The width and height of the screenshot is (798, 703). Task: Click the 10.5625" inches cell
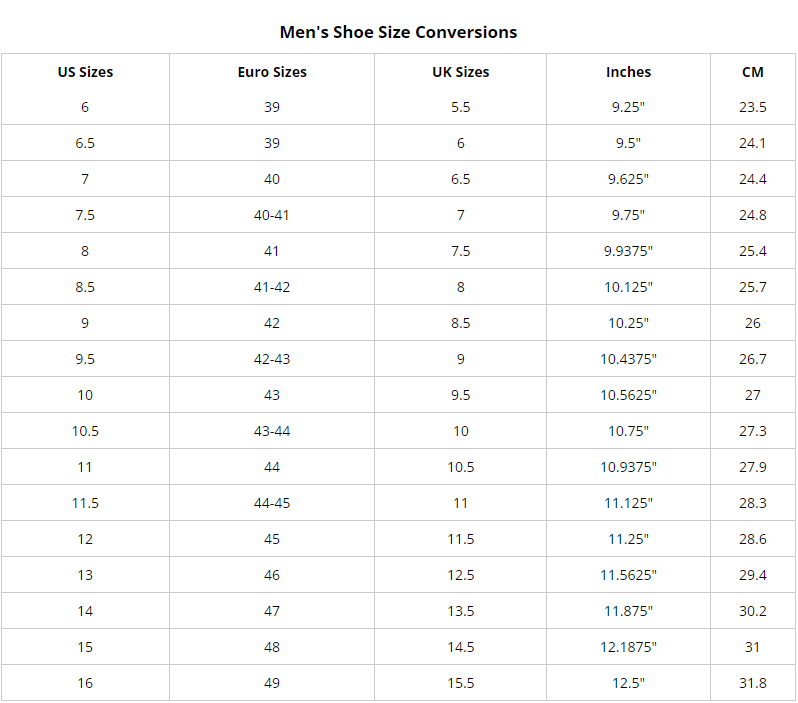[628, 396]
